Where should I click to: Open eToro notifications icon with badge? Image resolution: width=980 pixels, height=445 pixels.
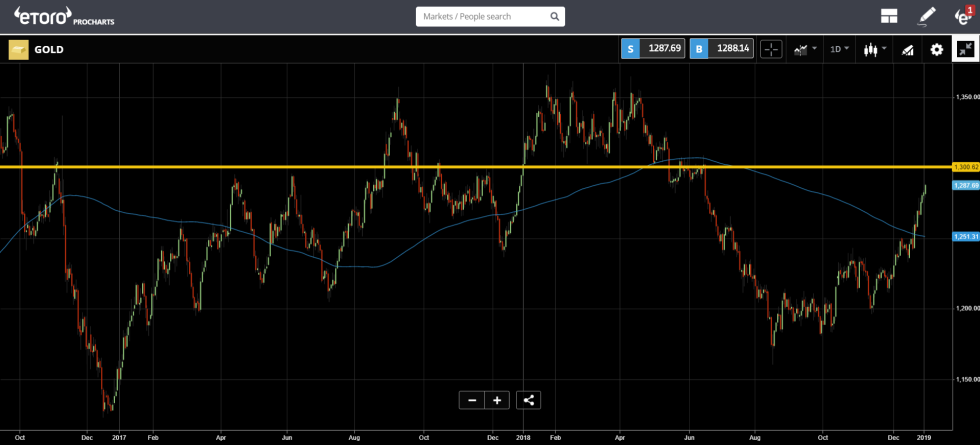(962, 16)
